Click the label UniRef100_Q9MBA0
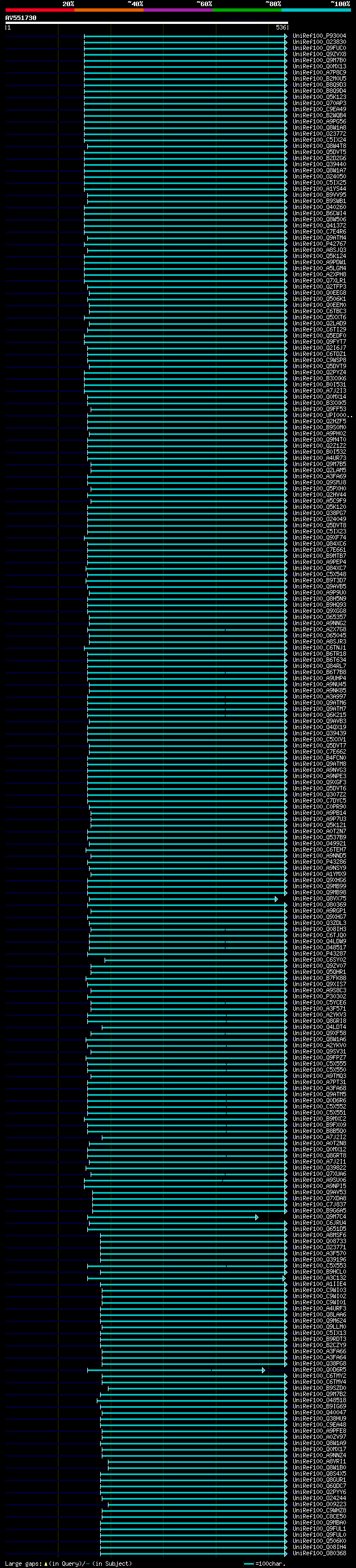The height and width of the screenshot is (1568, 356). [319, 1523]
